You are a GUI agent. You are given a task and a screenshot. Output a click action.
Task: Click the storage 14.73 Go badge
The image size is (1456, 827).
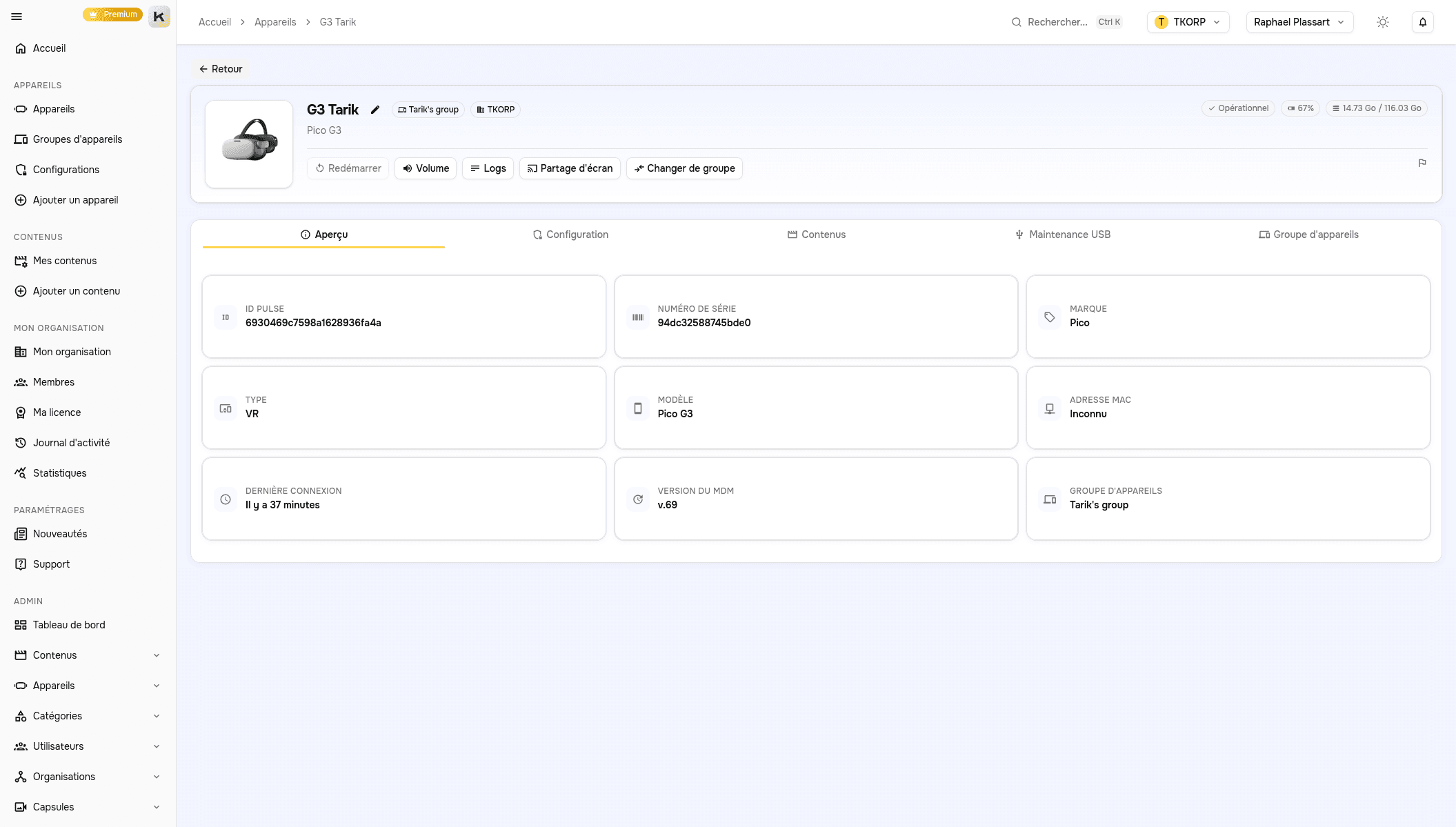coord(1377,108)
